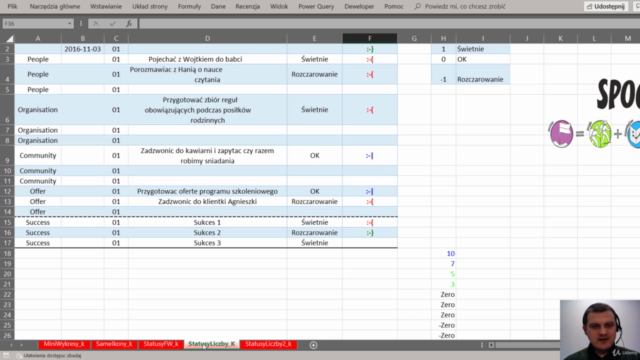Click the red sad-face icon in row 15
The height and width of the screenshot is (360, 640).
(x=370, y=222)
